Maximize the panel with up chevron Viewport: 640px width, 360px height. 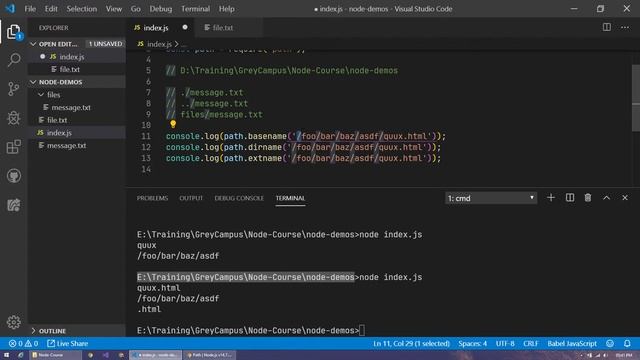point(607,198)
